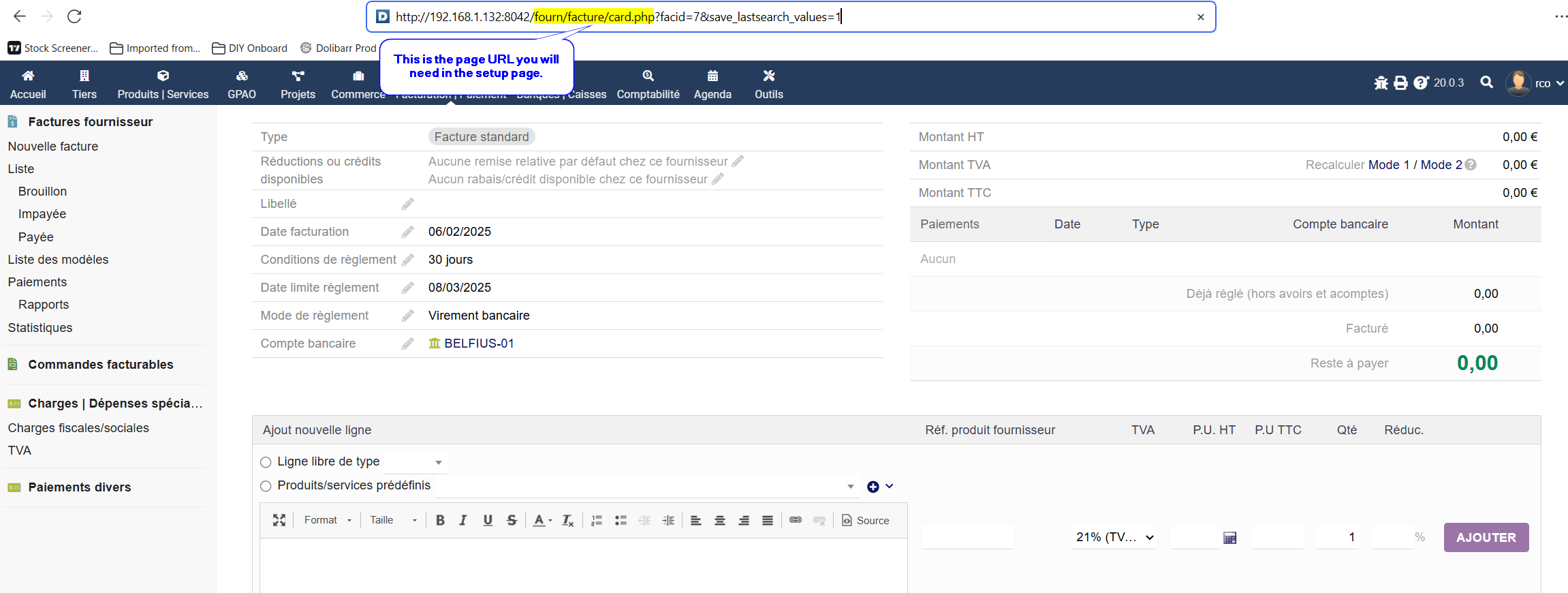Open the TVA rate 21% dropdown
Screen dimensions: 1568x593
pyautogui.click(x=1114, y=537)
